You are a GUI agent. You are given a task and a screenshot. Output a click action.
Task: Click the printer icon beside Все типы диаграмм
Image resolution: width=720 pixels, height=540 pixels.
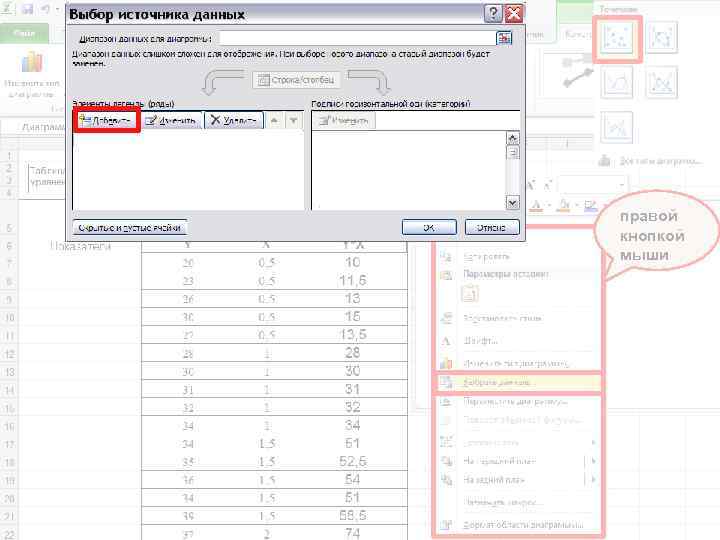(605, 161)
